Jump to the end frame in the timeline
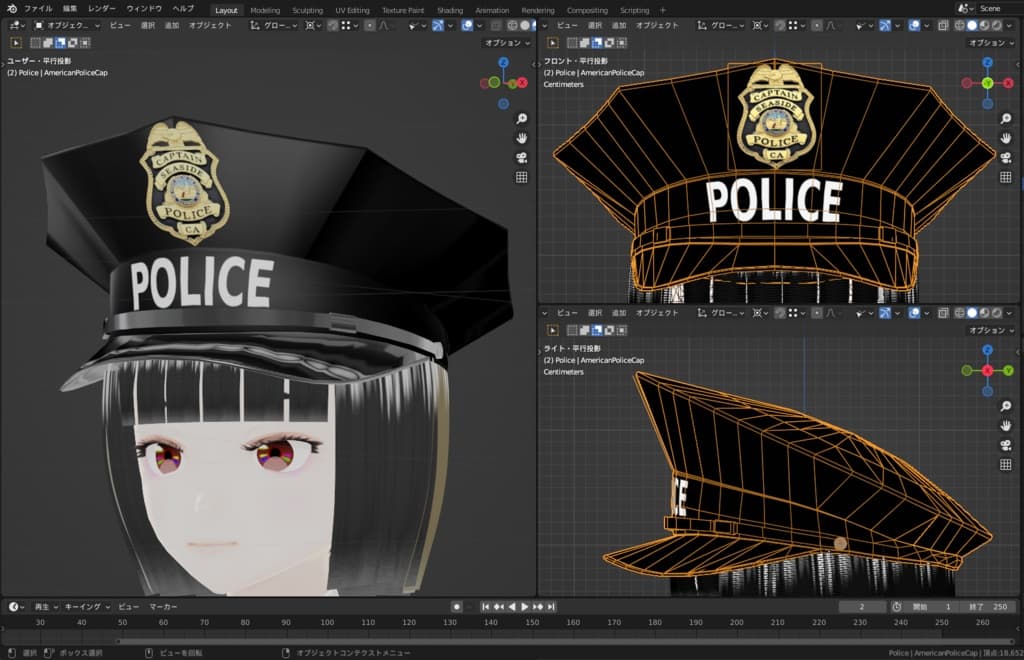 [x=551, y=607]
